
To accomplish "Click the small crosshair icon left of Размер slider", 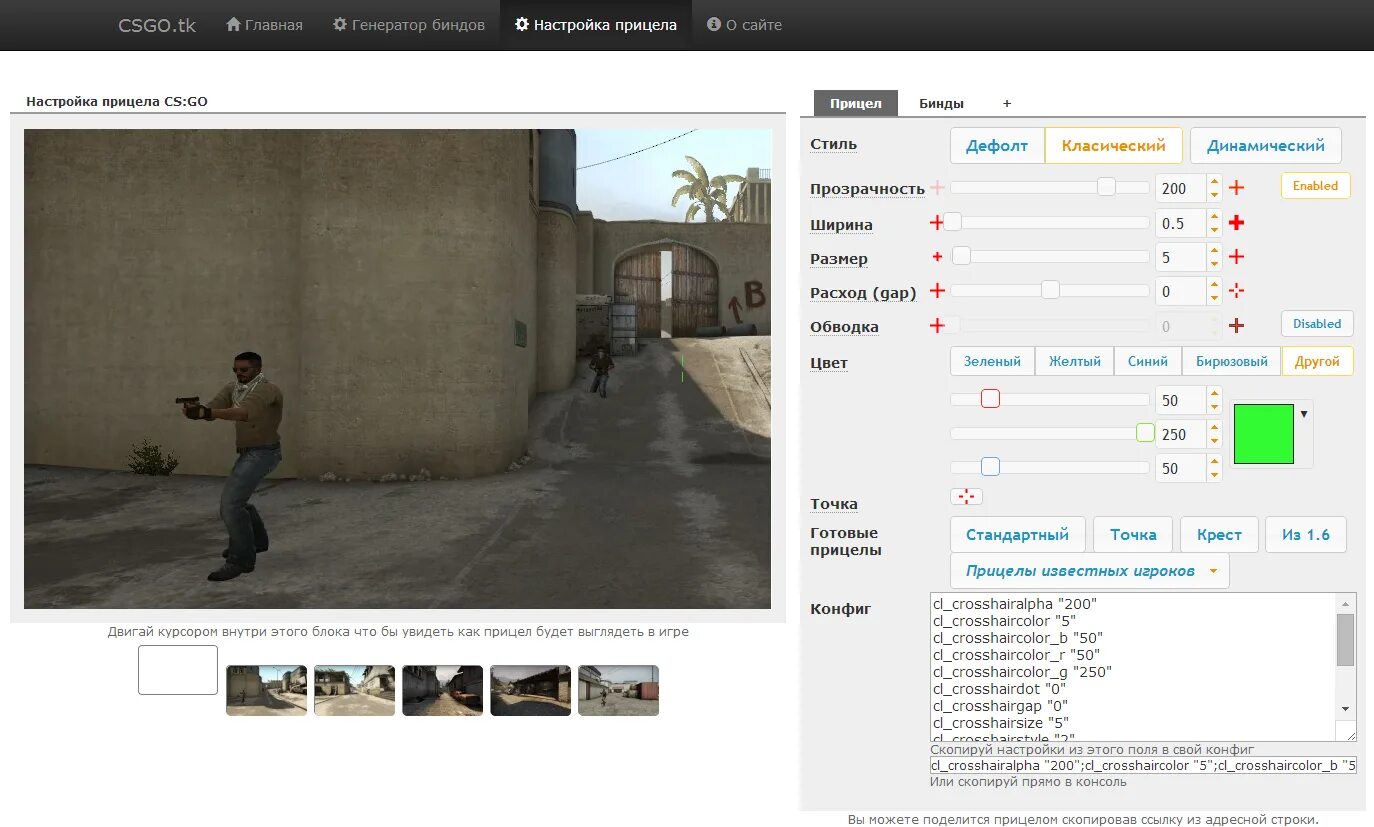I will coord(937,257).
